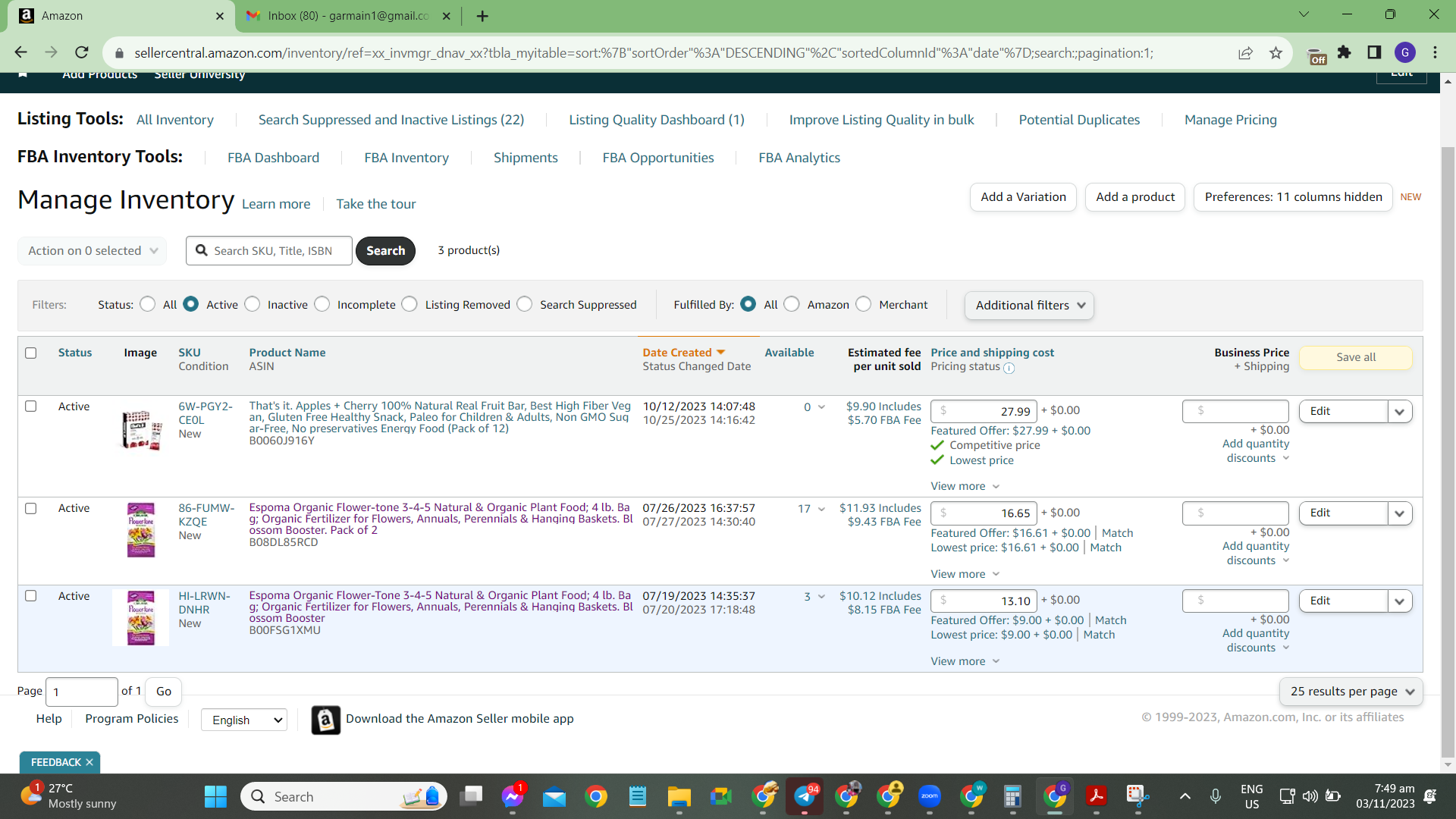Dismiss the FEEDBACK tab with its X
Image resolution: width=1456 pixels, height=819 pixels.
89,762
